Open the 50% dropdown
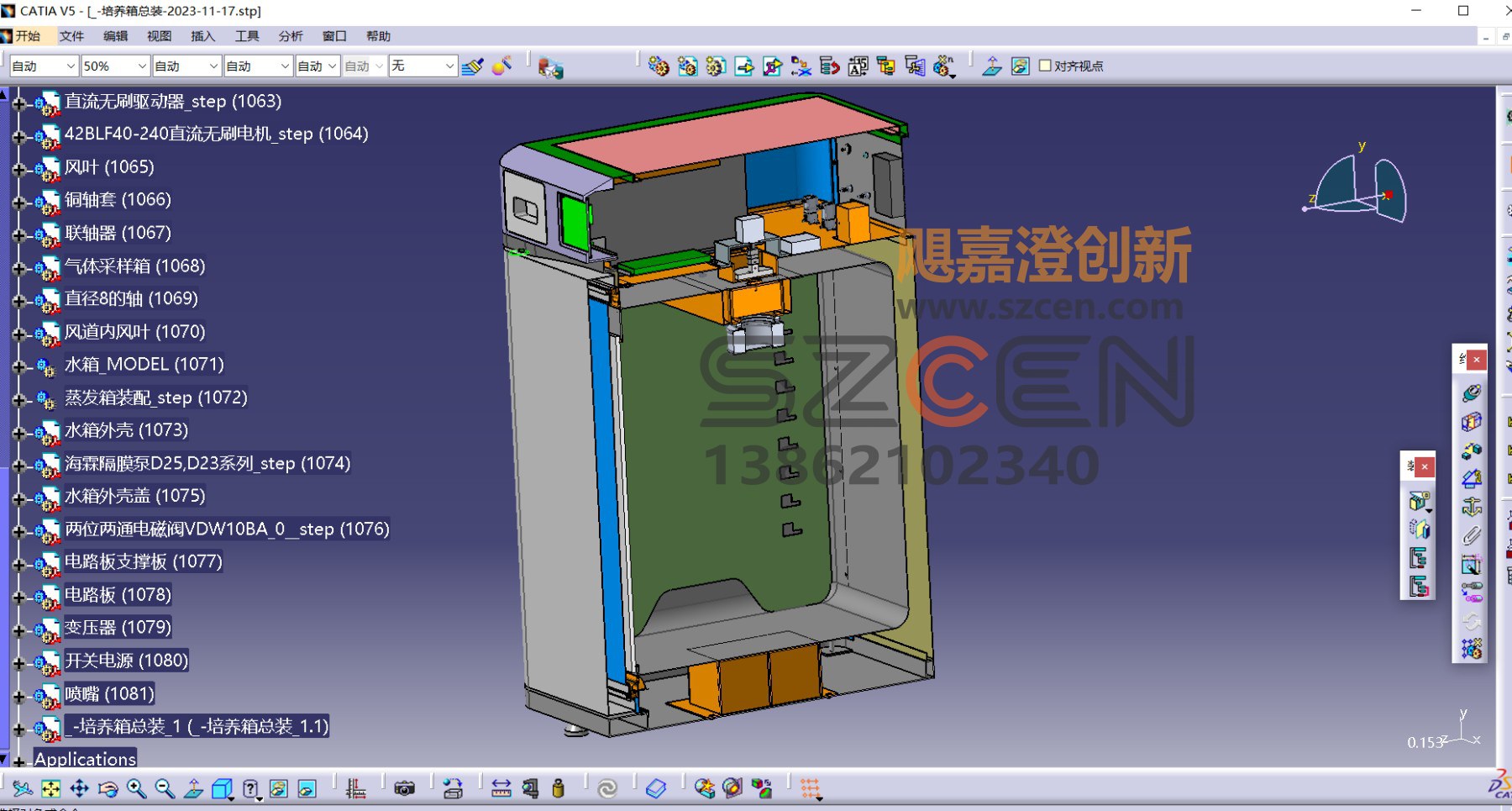Screen dimensions: 1512x811 [x=115, y=66]
